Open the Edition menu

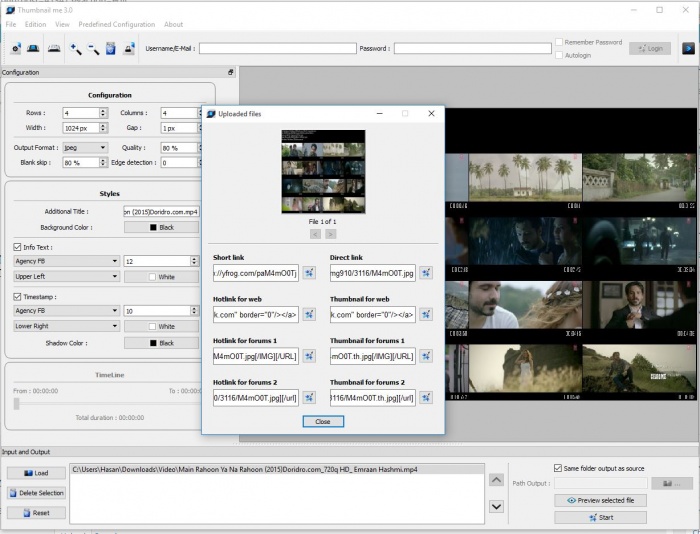click(x=36, y=24)
